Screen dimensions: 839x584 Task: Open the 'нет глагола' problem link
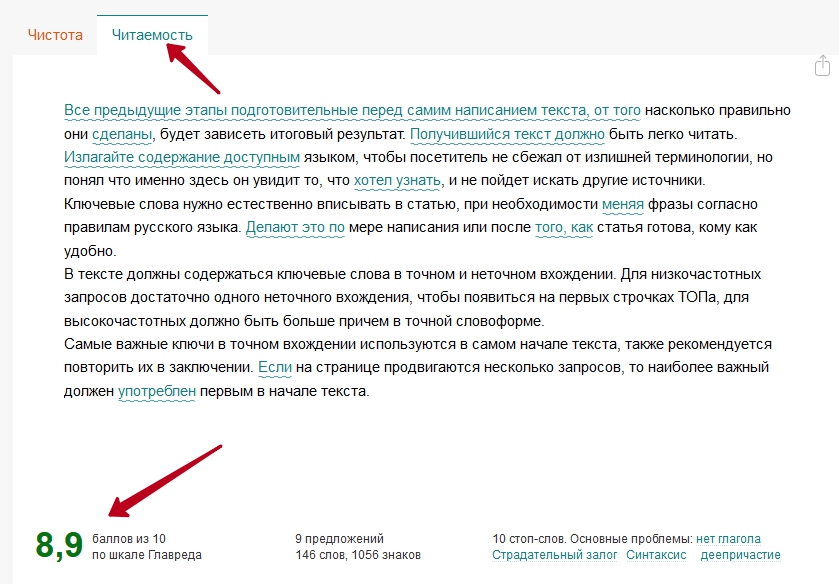(728, 539)
